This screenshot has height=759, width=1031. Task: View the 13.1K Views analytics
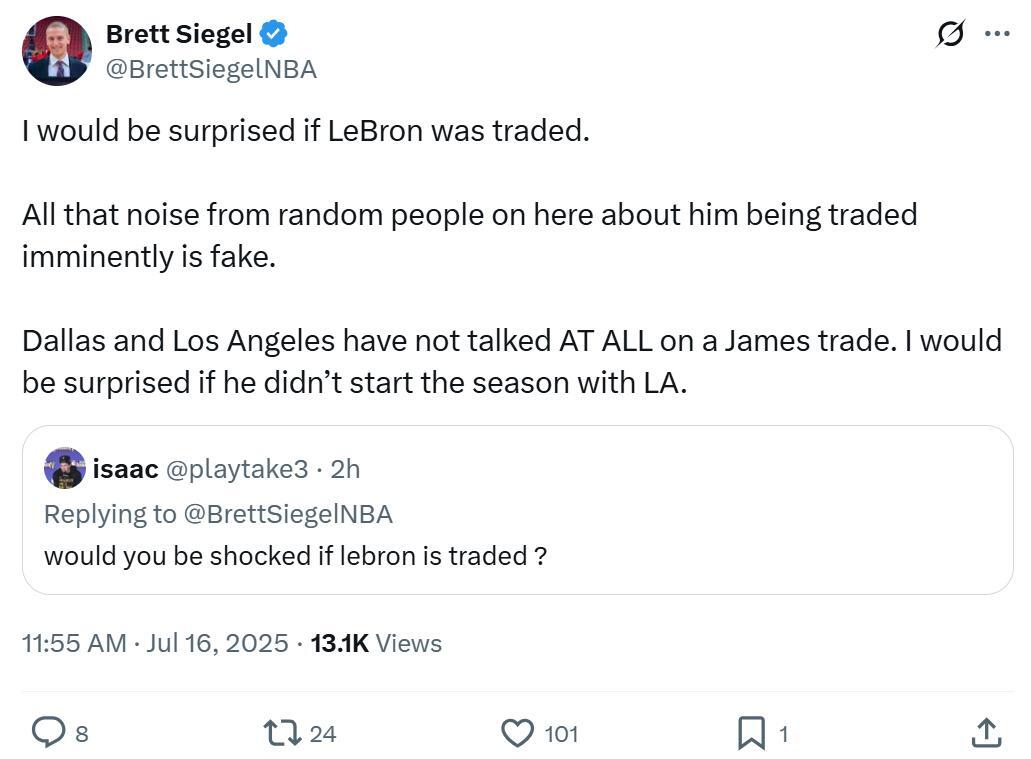pyautogui.click(x=376, y=643)
